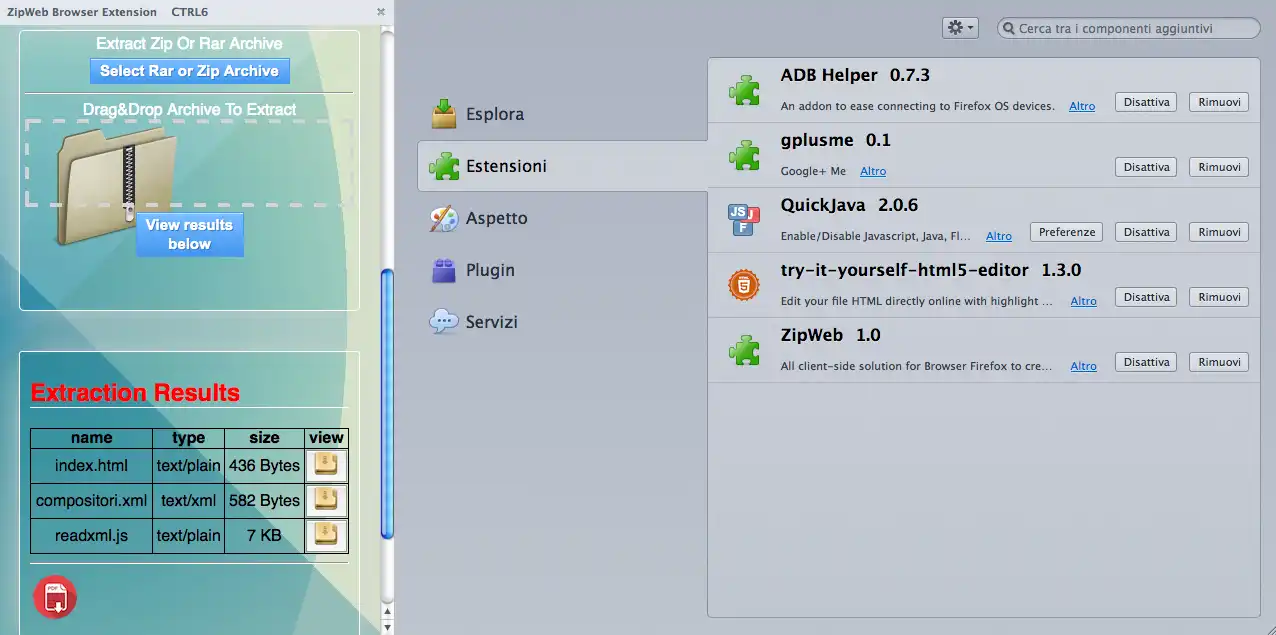This screenshot has height=635, width=1276.
Task: Open the gear tools dropdown menu
Action: 960,28
